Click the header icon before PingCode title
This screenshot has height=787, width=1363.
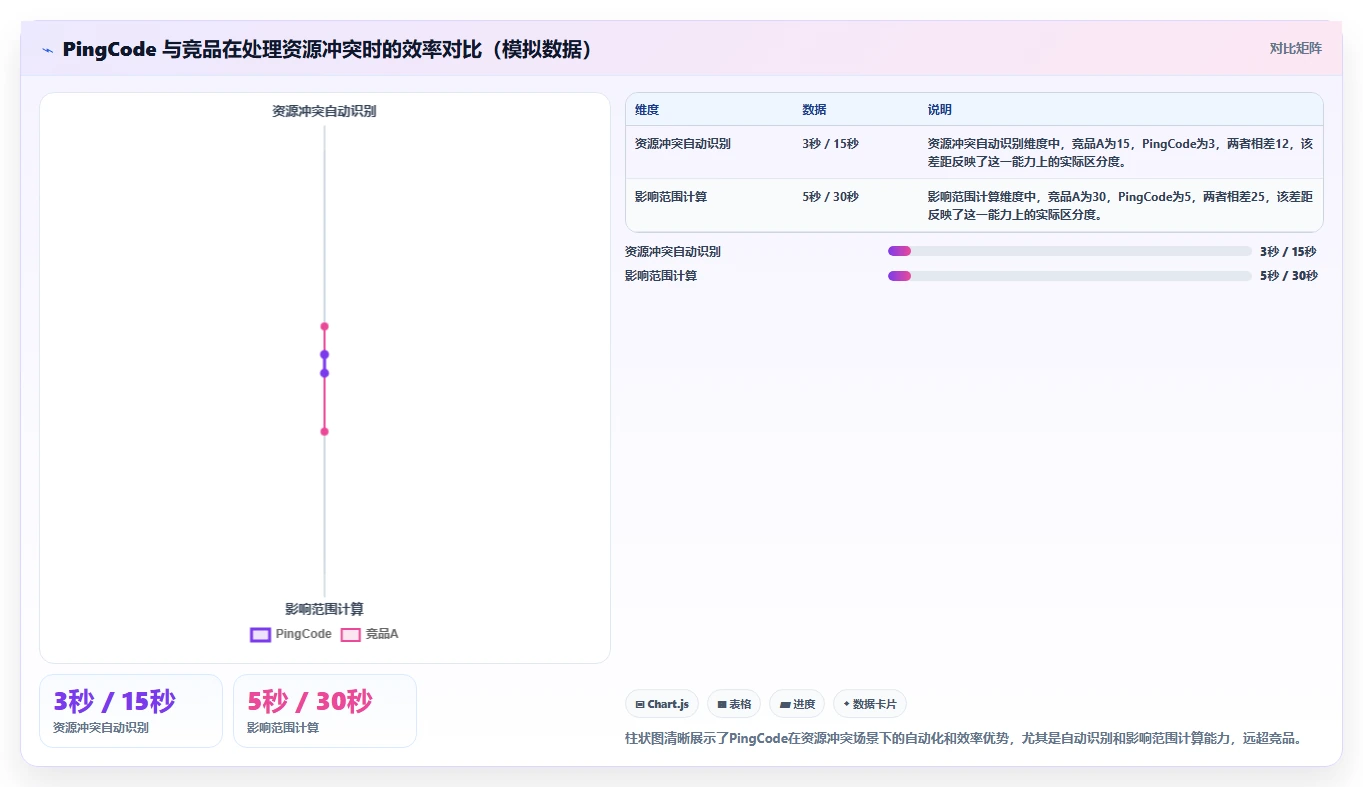[48, 50]
